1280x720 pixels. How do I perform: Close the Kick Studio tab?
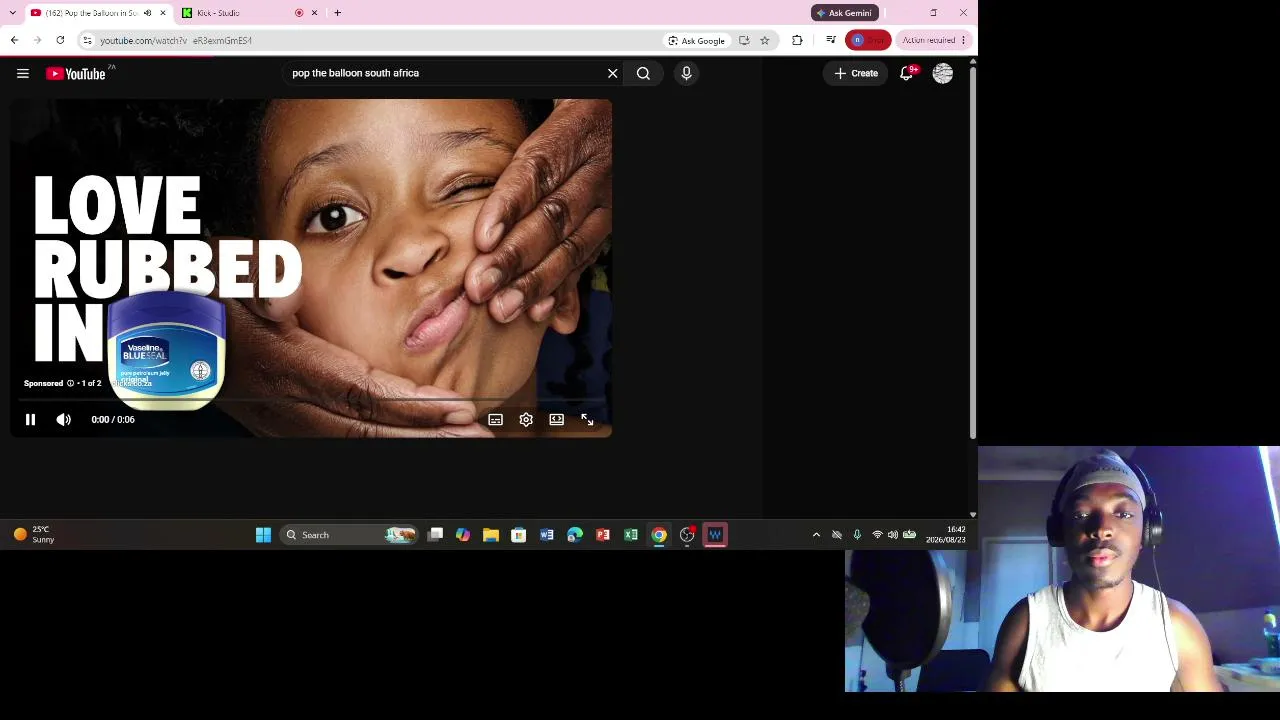pos(314,13)
